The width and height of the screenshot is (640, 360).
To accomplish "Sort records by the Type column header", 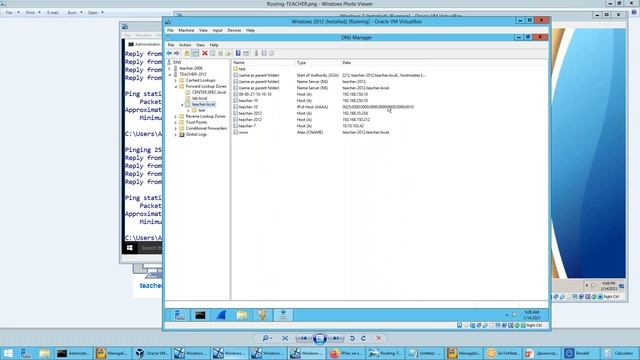I will pyautogui.click(x=318, y=62).
